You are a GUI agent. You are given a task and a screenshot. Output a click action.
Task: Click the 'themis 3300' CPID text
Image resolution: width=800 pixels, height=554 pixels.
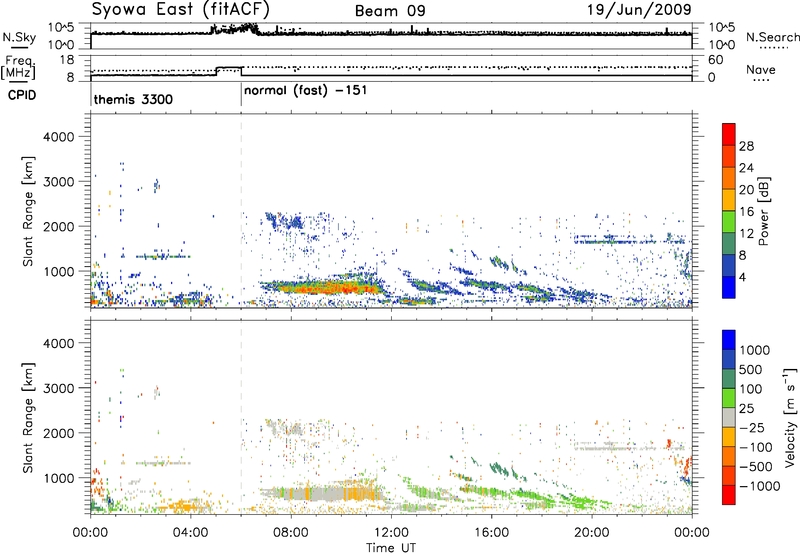tap(133, 99)
